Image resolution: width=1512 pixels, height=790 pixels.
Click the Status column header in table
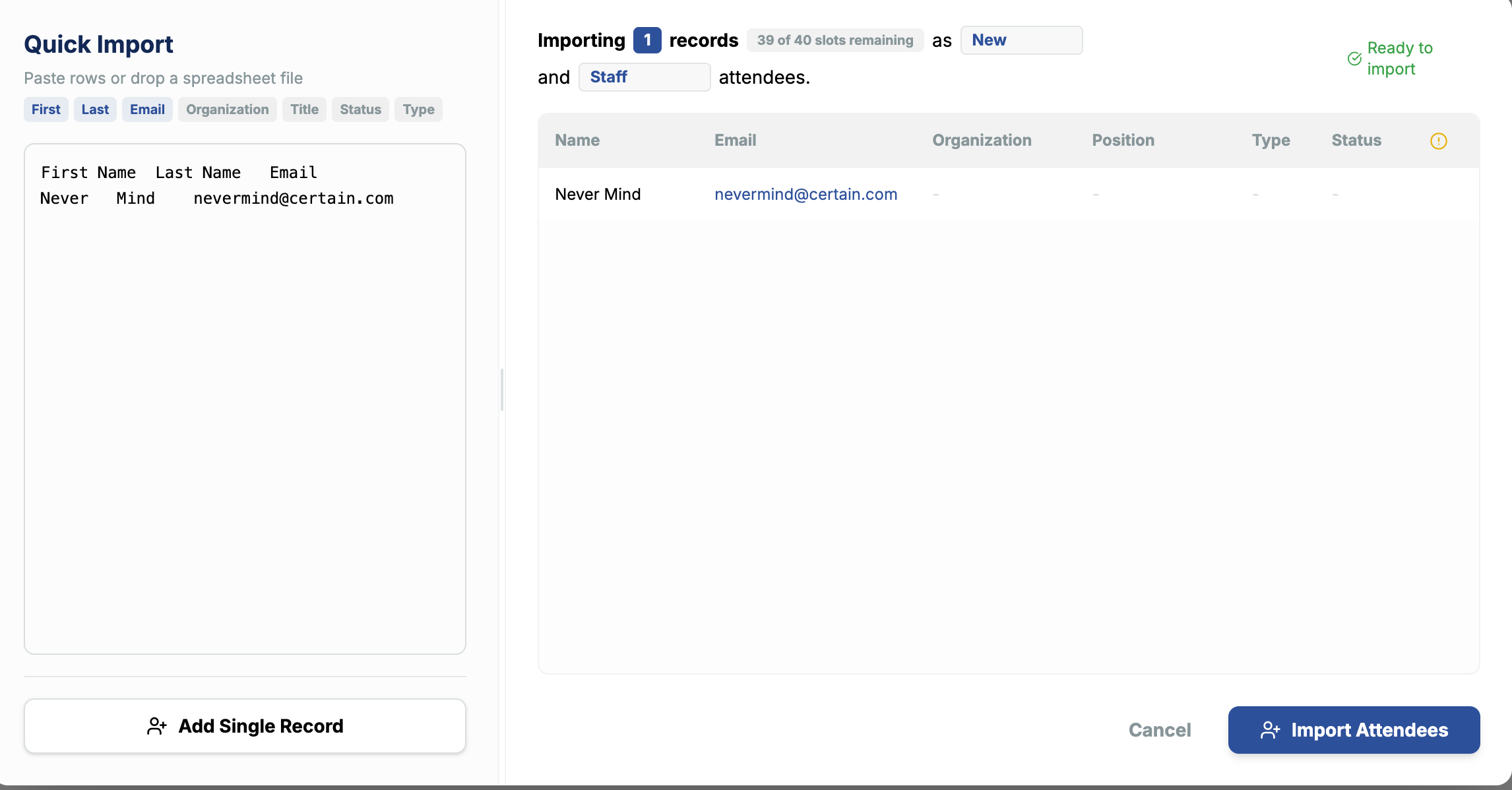click(x=1356, y=140)
